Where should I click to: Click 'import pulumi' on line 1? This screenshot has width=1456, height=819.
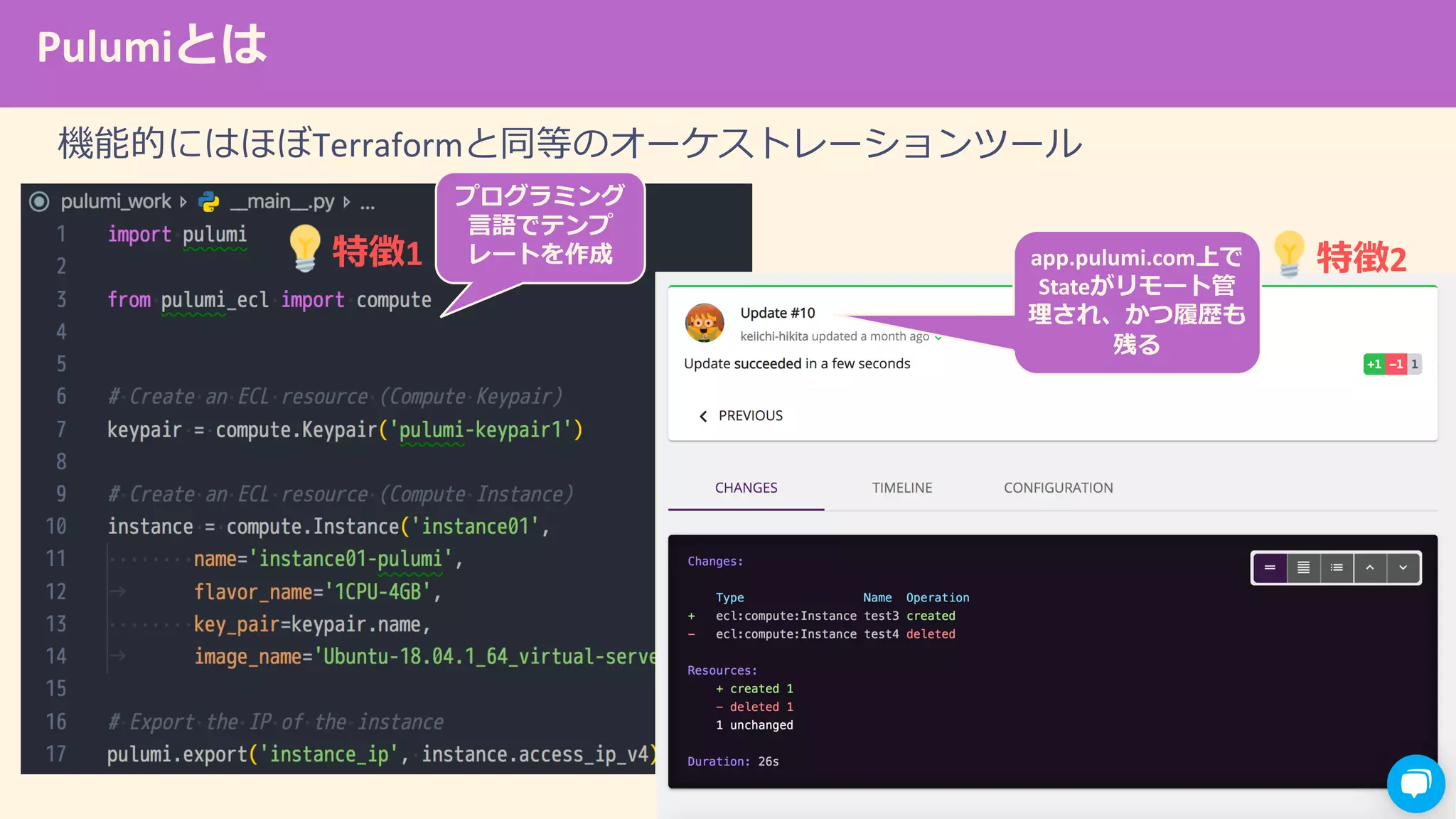[x=177, y=235]
